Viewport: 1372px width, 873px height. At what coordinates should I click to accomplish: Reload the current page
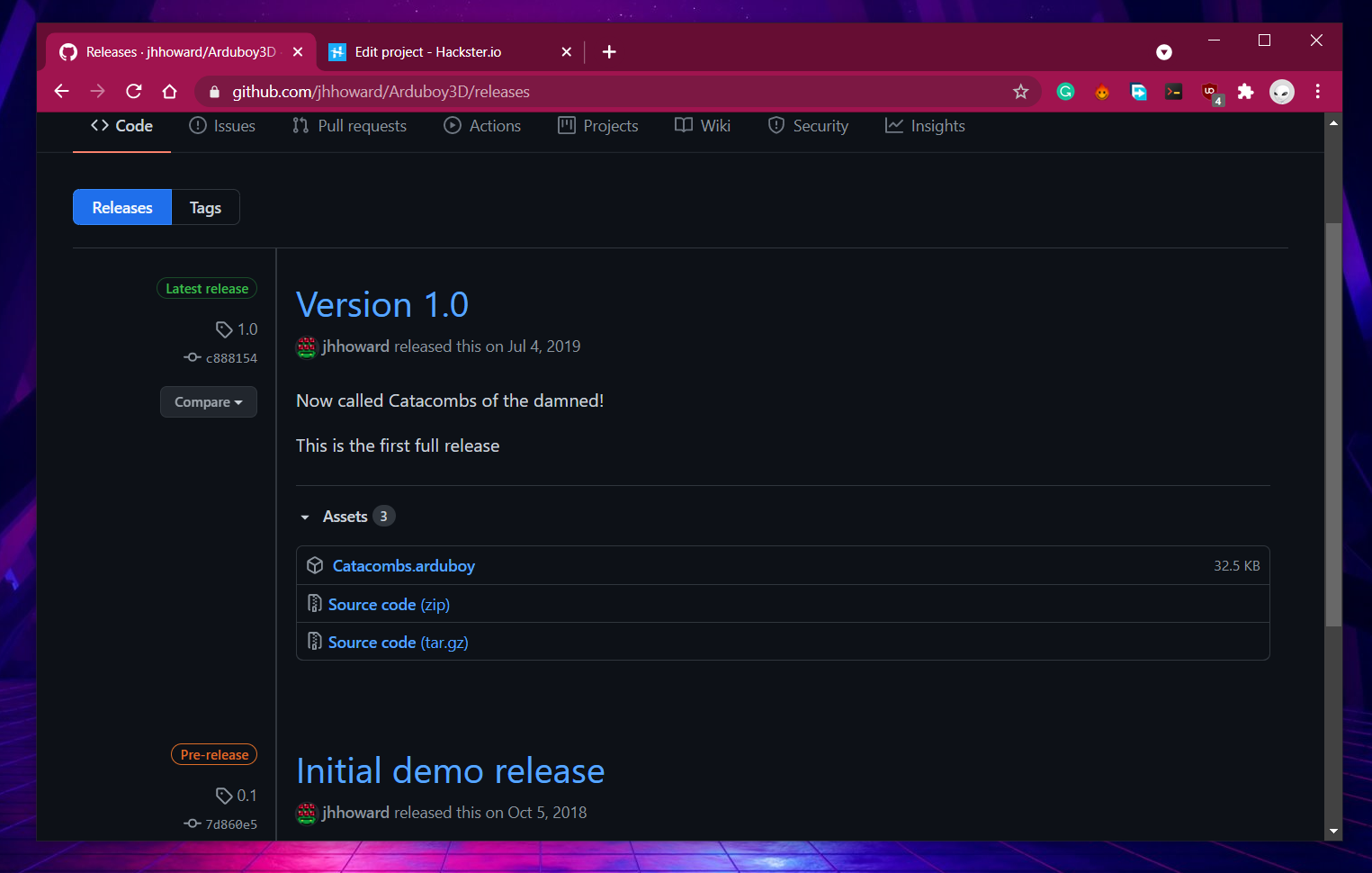click(134, 91)
